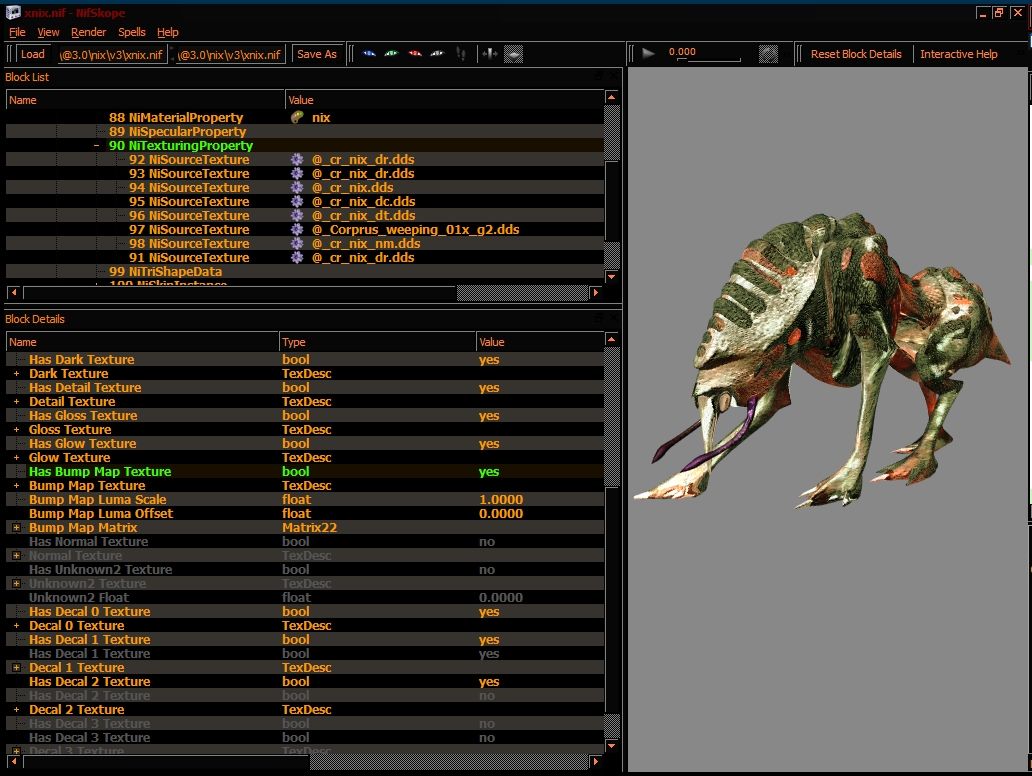Click the Load button
Image resolution: width=1032 pixels, height=776 pixels.
pos(32,54)
